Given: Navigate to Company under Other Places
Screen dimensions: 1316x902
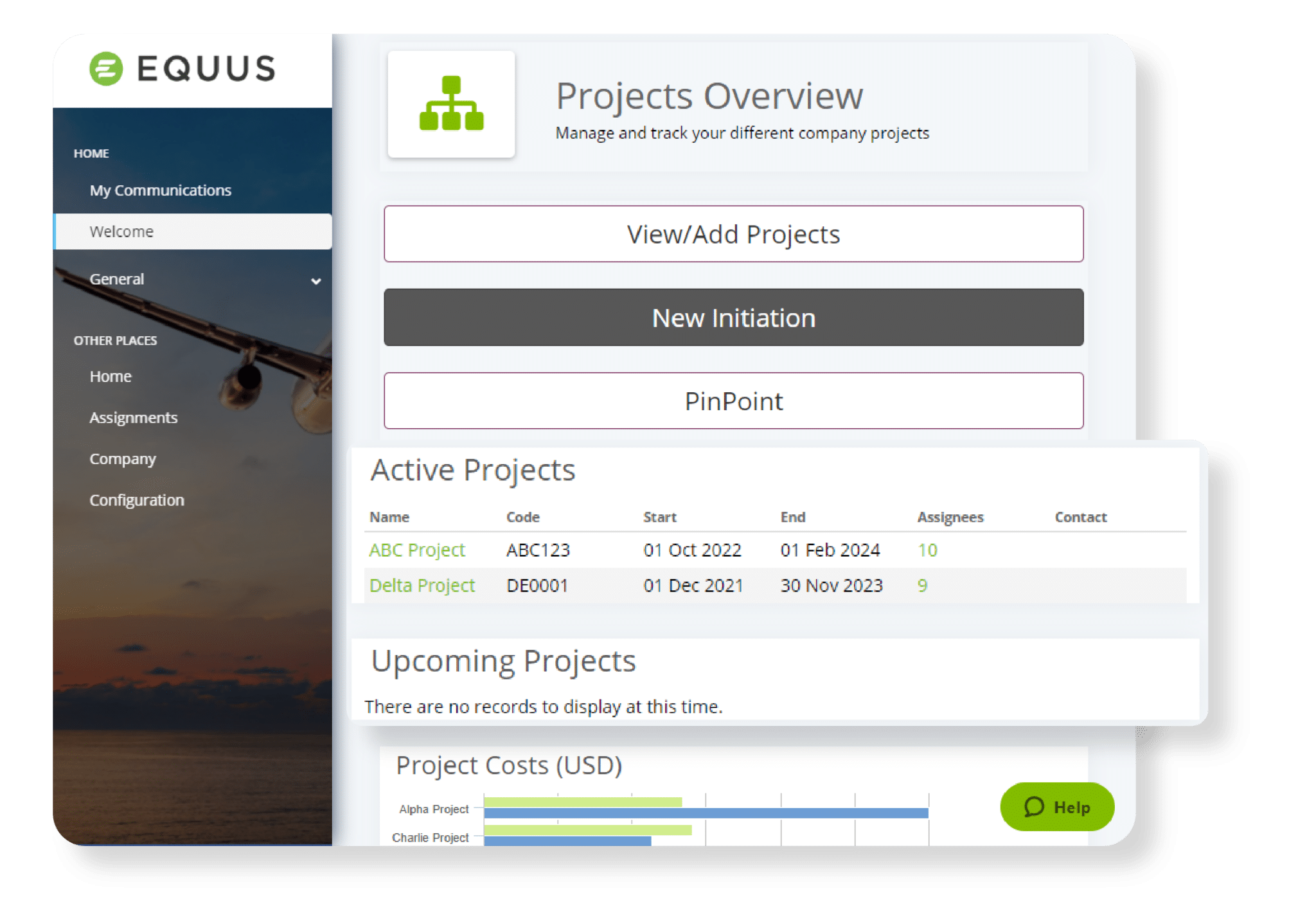Looking at the screenshot, I should coord(122,458).
